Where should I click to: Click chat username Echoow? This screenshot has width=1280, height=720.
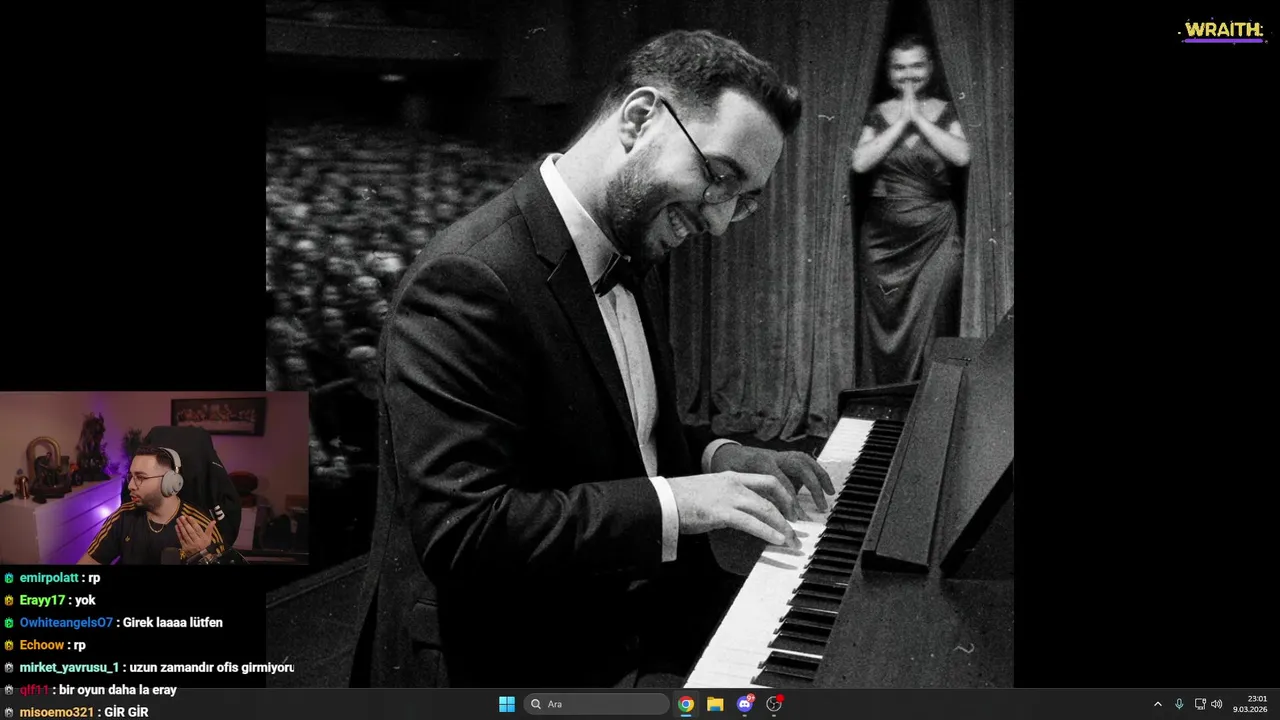[42, 645]
